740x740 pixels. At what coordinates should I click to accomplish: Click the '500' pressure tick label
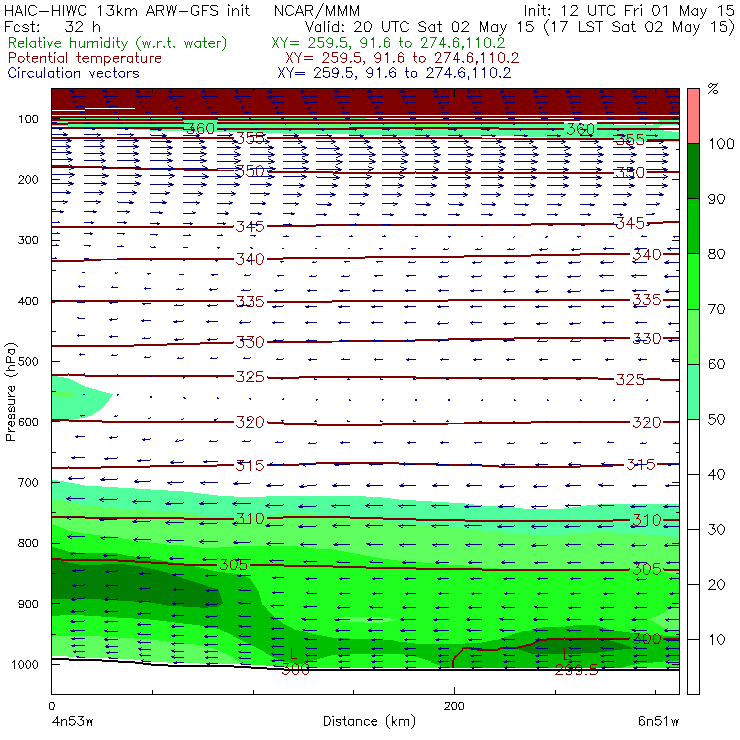click(28, 362)
